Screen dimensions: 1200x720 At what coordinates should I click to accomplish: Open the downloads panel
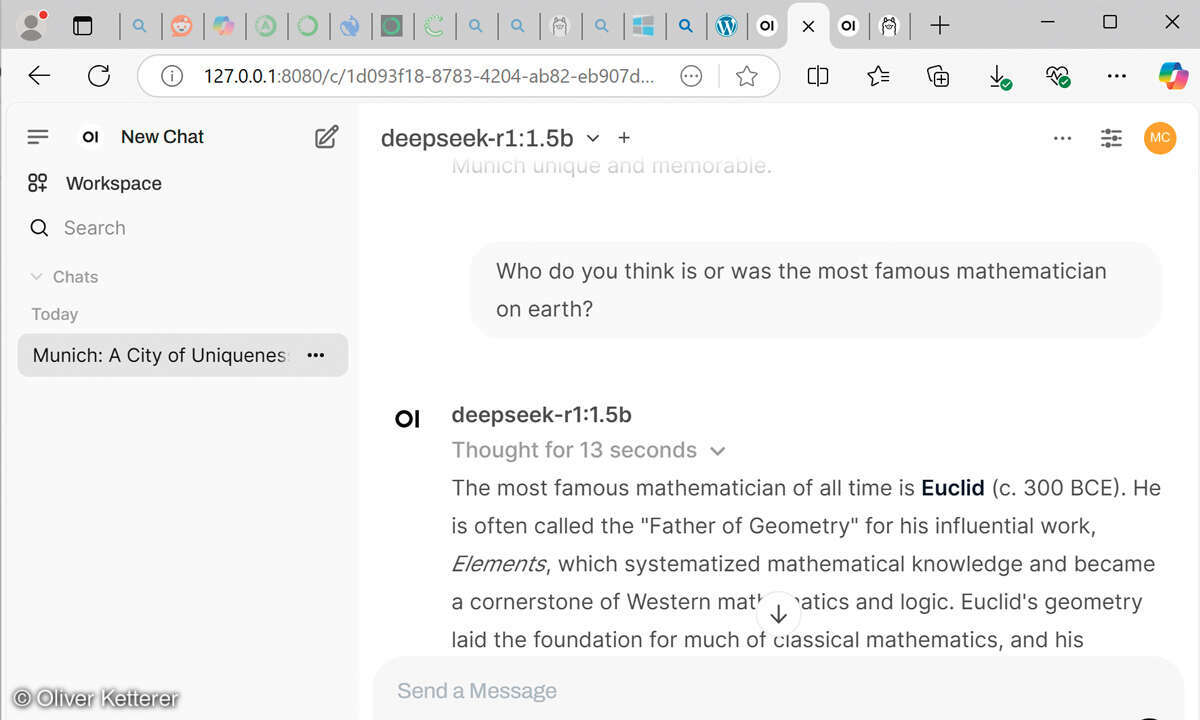tap(998, 76)
